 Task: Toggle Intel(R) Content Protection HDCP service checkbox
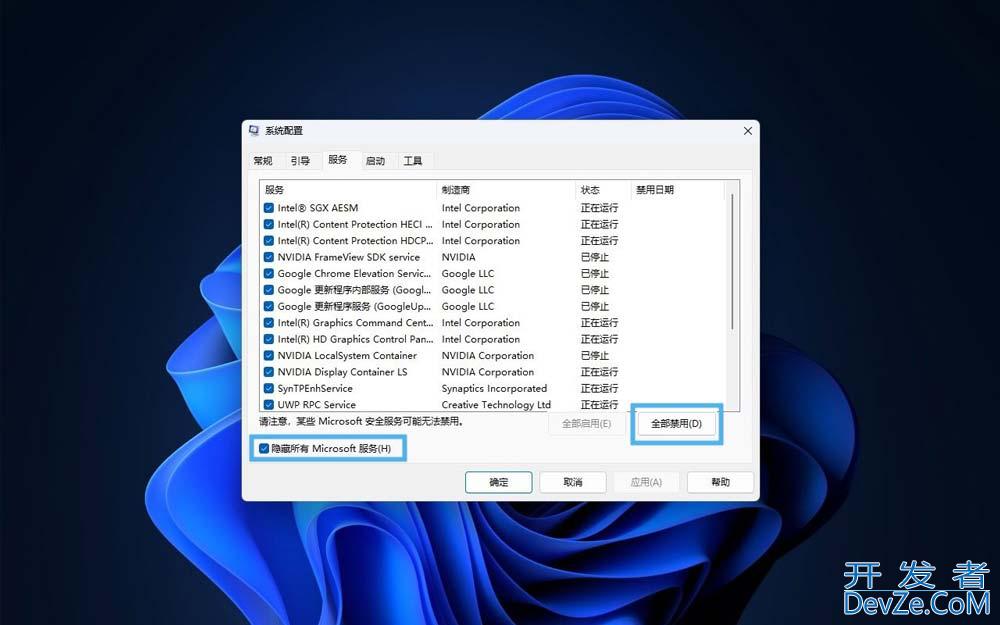(x=268, y=241)
